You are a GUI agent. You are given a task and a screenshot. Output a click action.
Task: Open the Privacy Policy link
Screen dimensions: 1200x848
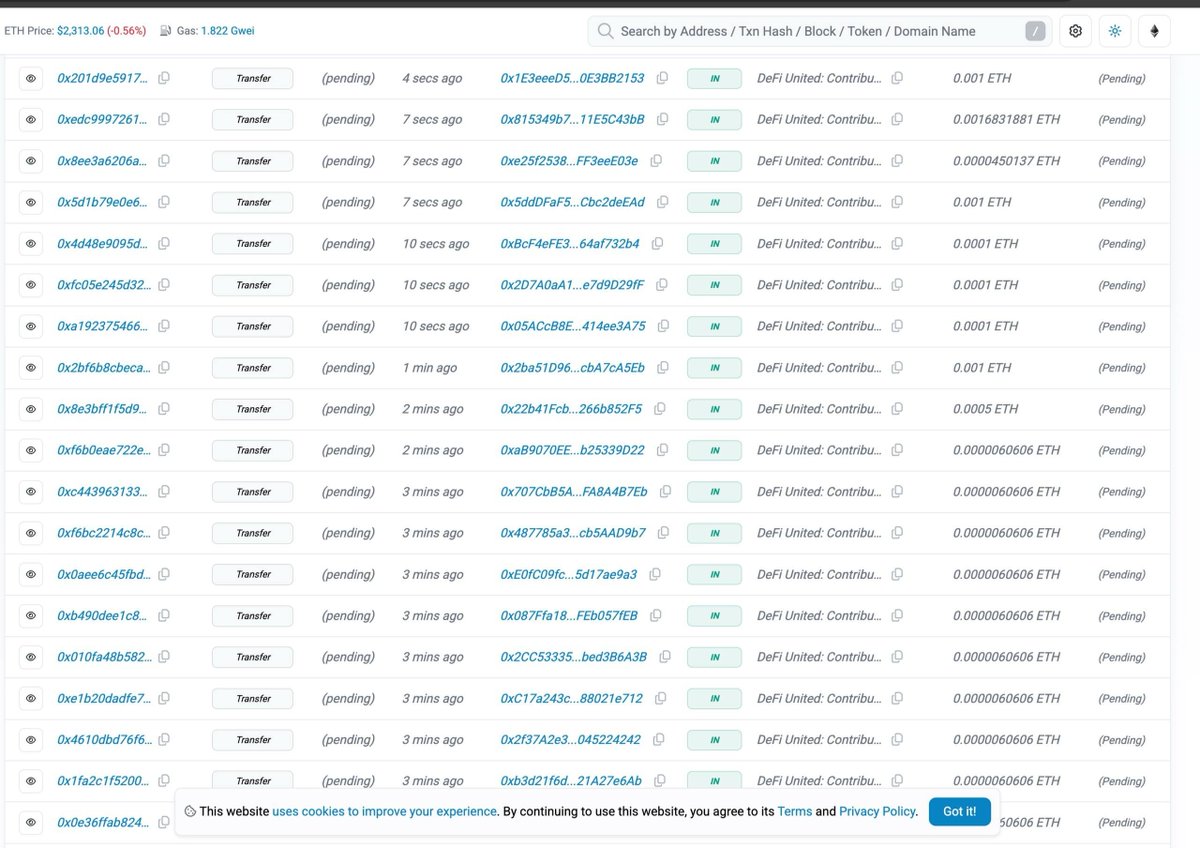point(877,811)
